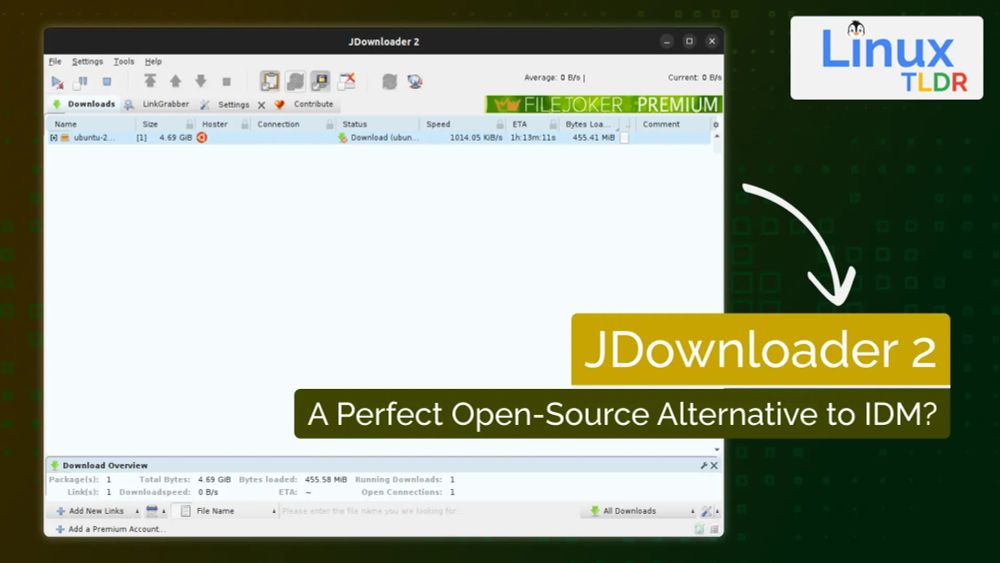The width and height of the screenshot is (1000, 563).
Task: Click the green status icon at bottom right
Action: click(700, 529)
